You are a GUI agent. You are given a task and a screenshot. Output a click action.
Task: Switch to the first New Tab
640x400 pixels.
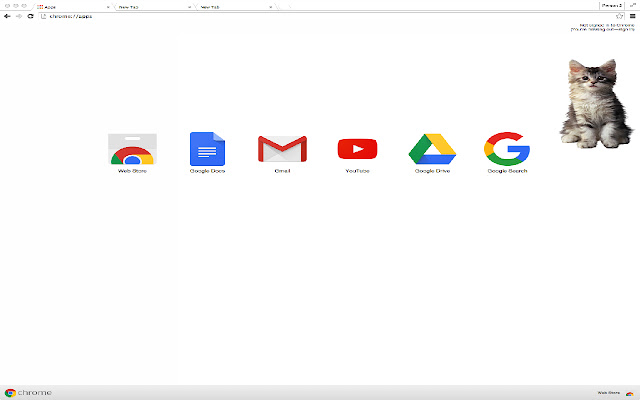(x=153, y=7)
